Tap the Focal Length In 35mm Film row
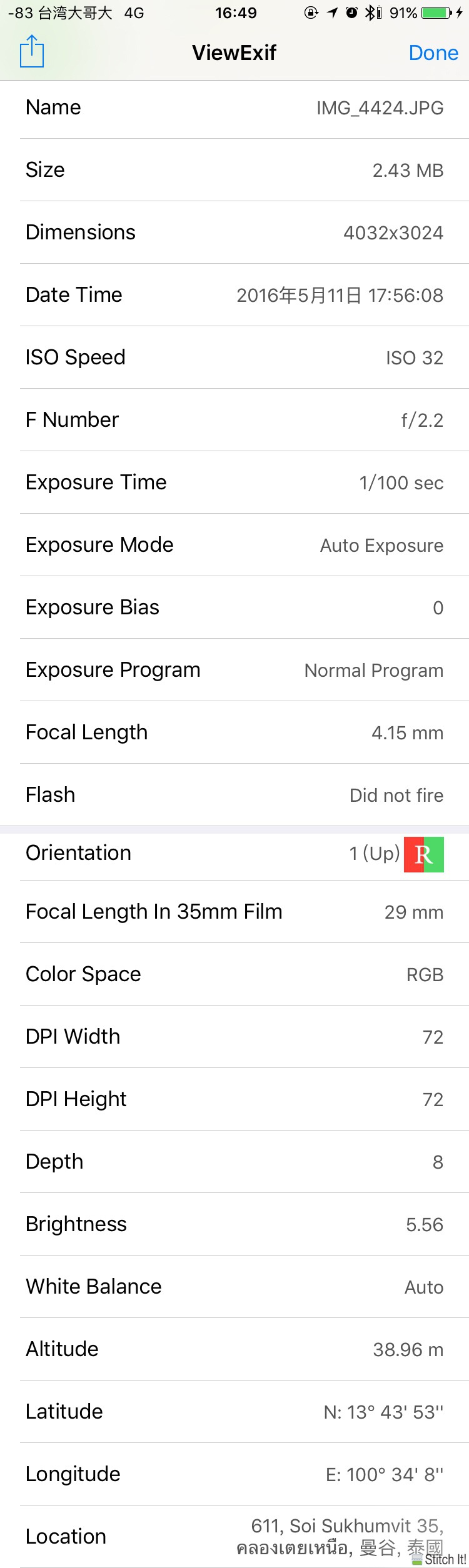469x1568 pixels. (x=234, y=912)
